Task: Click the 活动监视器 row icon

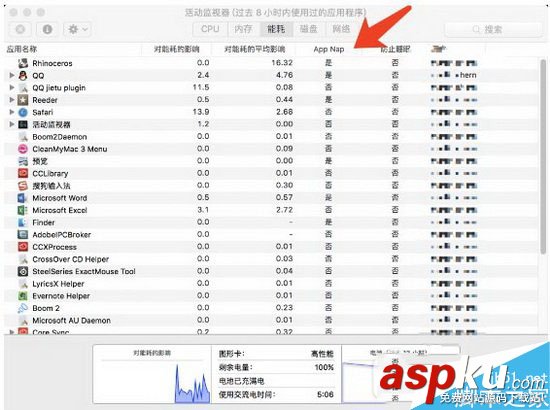Action: (23, 125)
